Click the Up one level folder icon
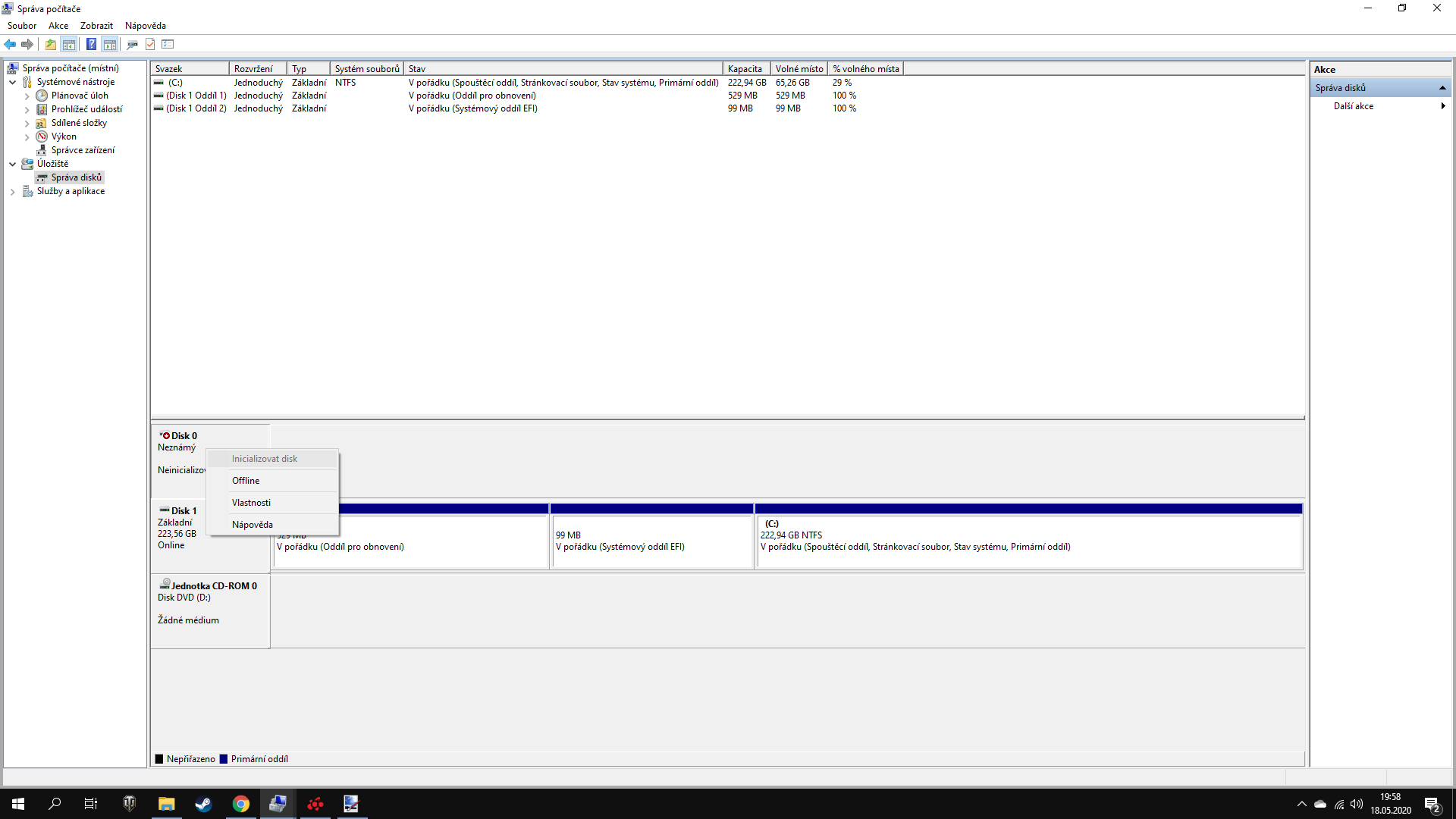 tap(50, 44)
